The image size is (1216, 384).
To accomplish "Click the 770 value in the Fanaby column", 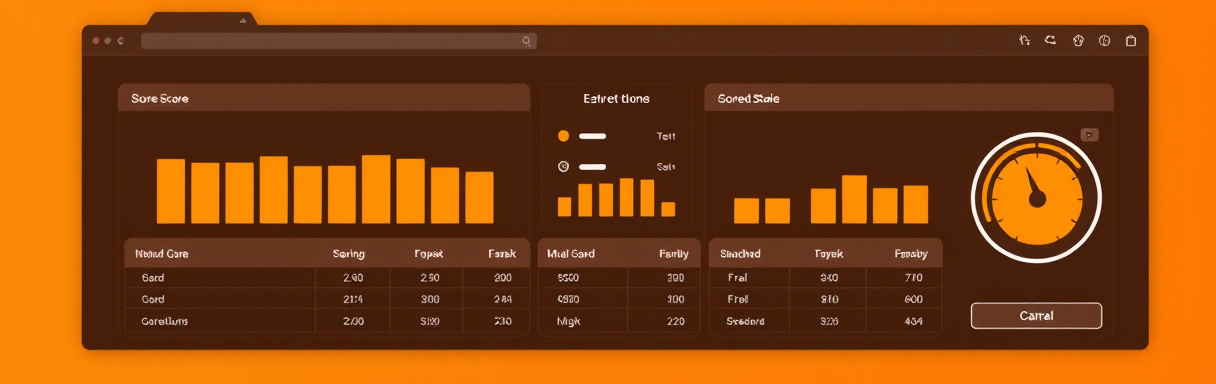I will coord(913,278).
